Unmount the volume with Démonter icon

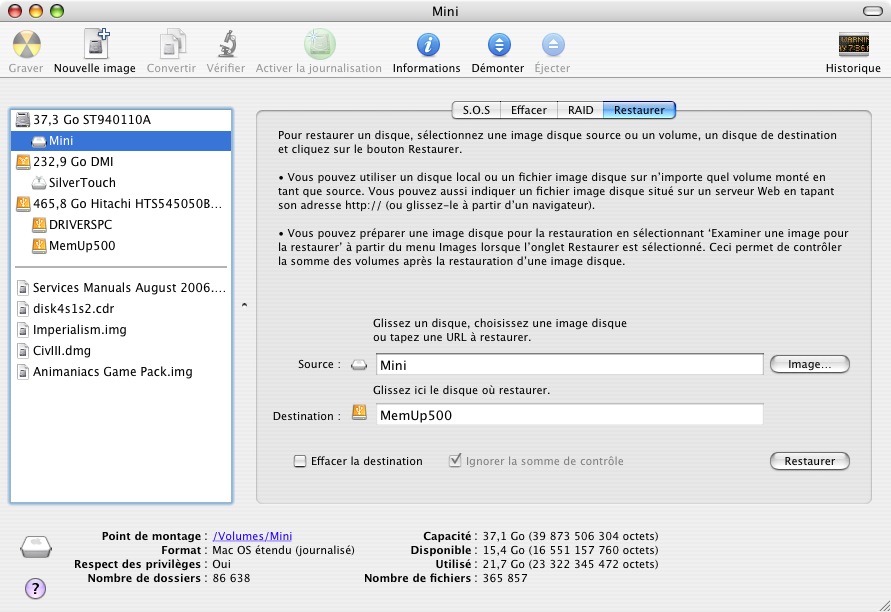499,45
